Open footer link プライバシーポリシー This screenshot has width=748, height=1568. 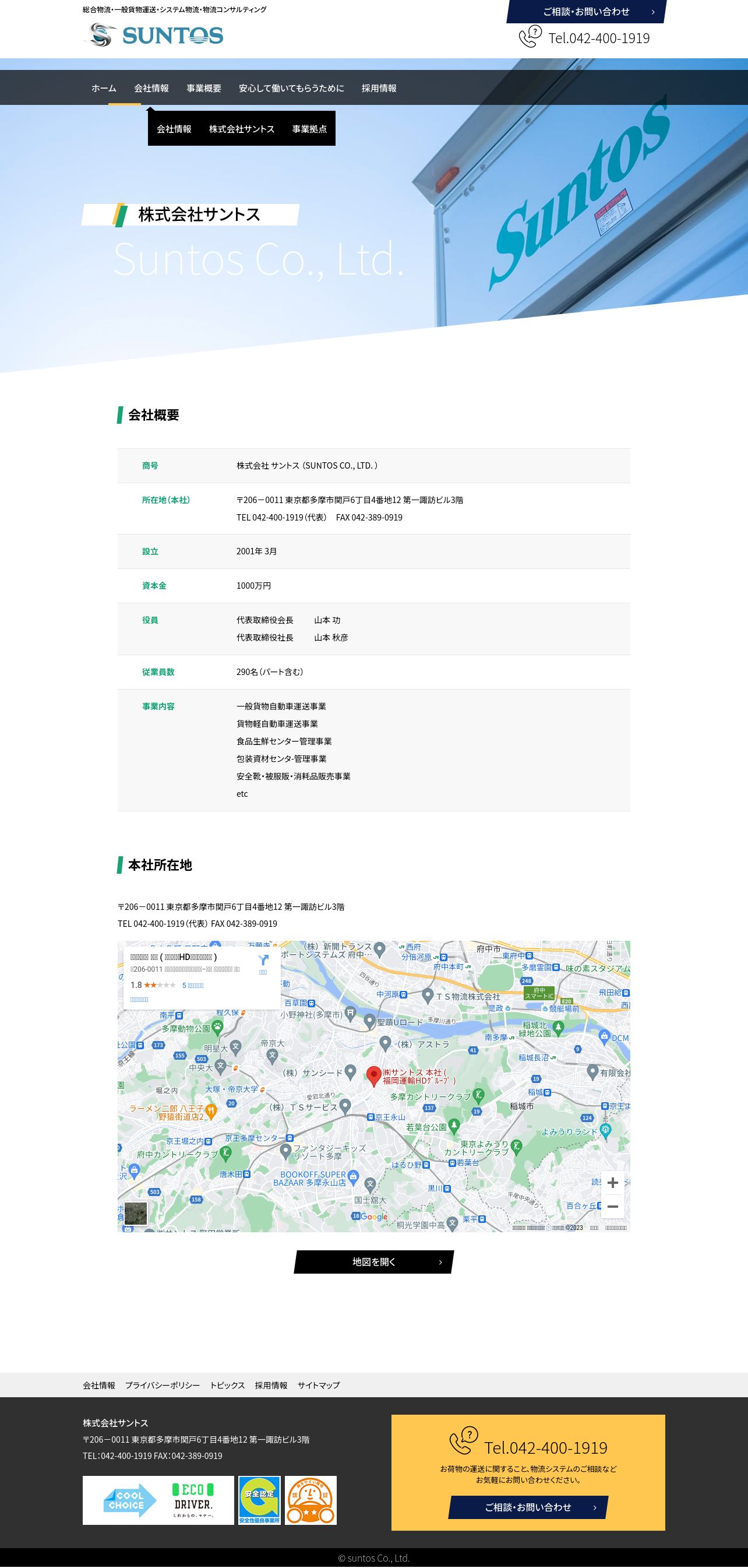tap(163, 1385)
